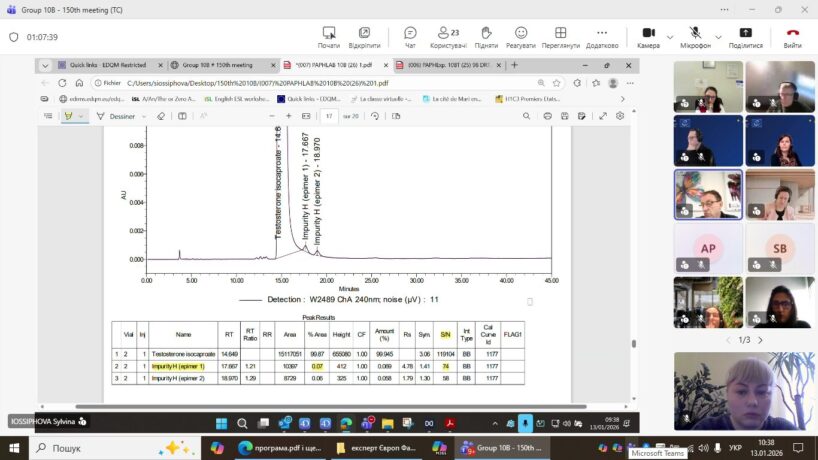The width and height of the screenshot is (818, 460).
Task: Open the Chat (Чат) panel
Action: (410, 37)
